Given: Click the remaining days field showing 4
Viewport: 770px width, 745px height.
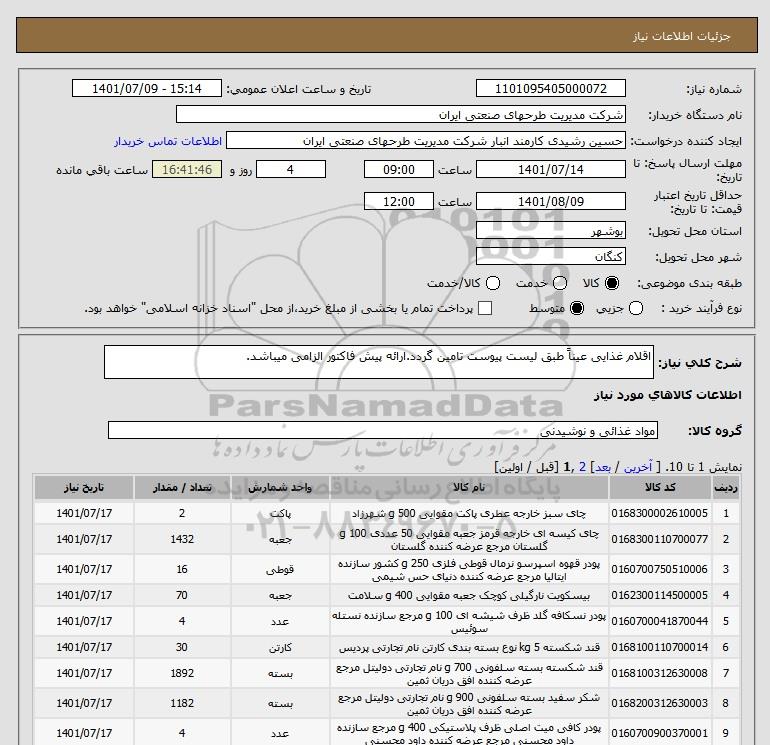Looking at the screenshot, I should 291,169.
